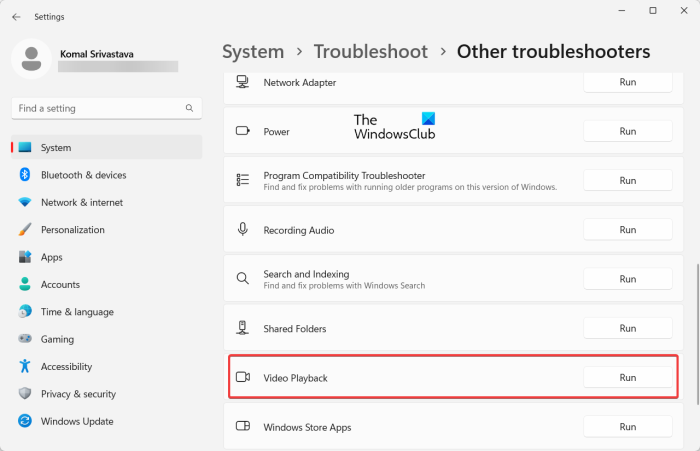Run the Program Compatibility Troubleshooter

point(627,181)
